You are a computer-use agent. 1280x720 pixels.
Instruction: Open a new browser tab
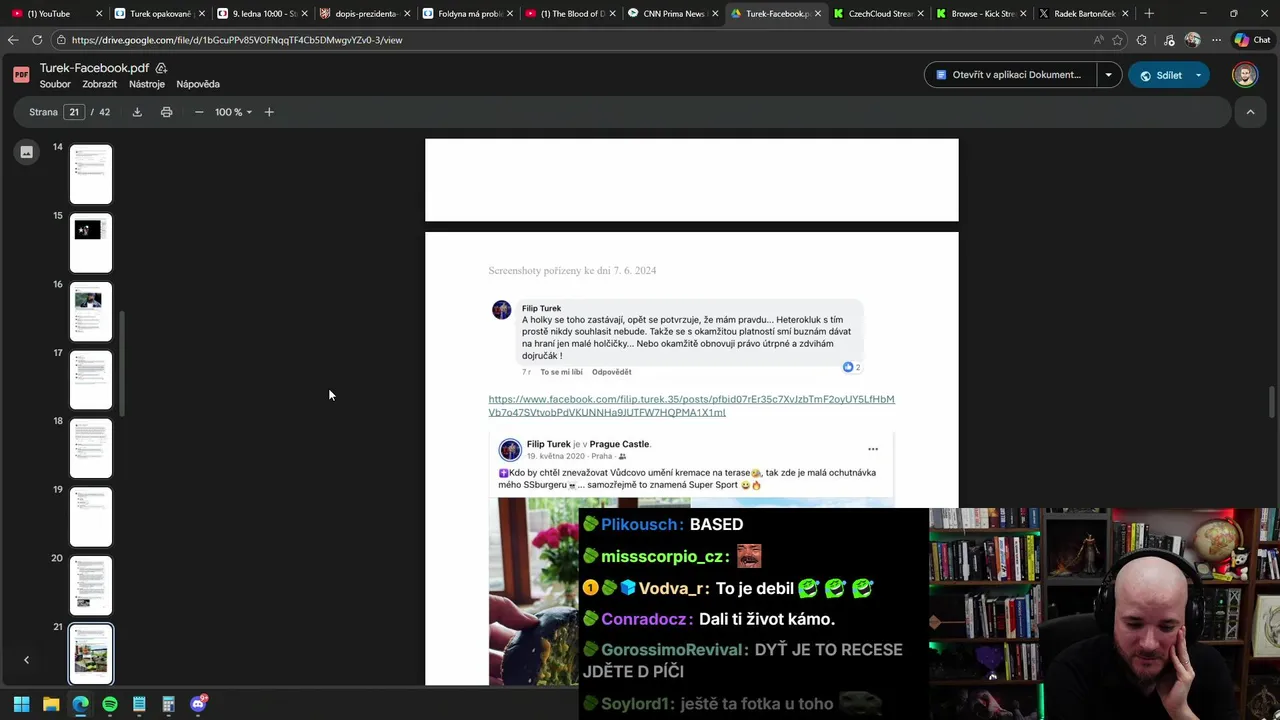coord(1148,14)
